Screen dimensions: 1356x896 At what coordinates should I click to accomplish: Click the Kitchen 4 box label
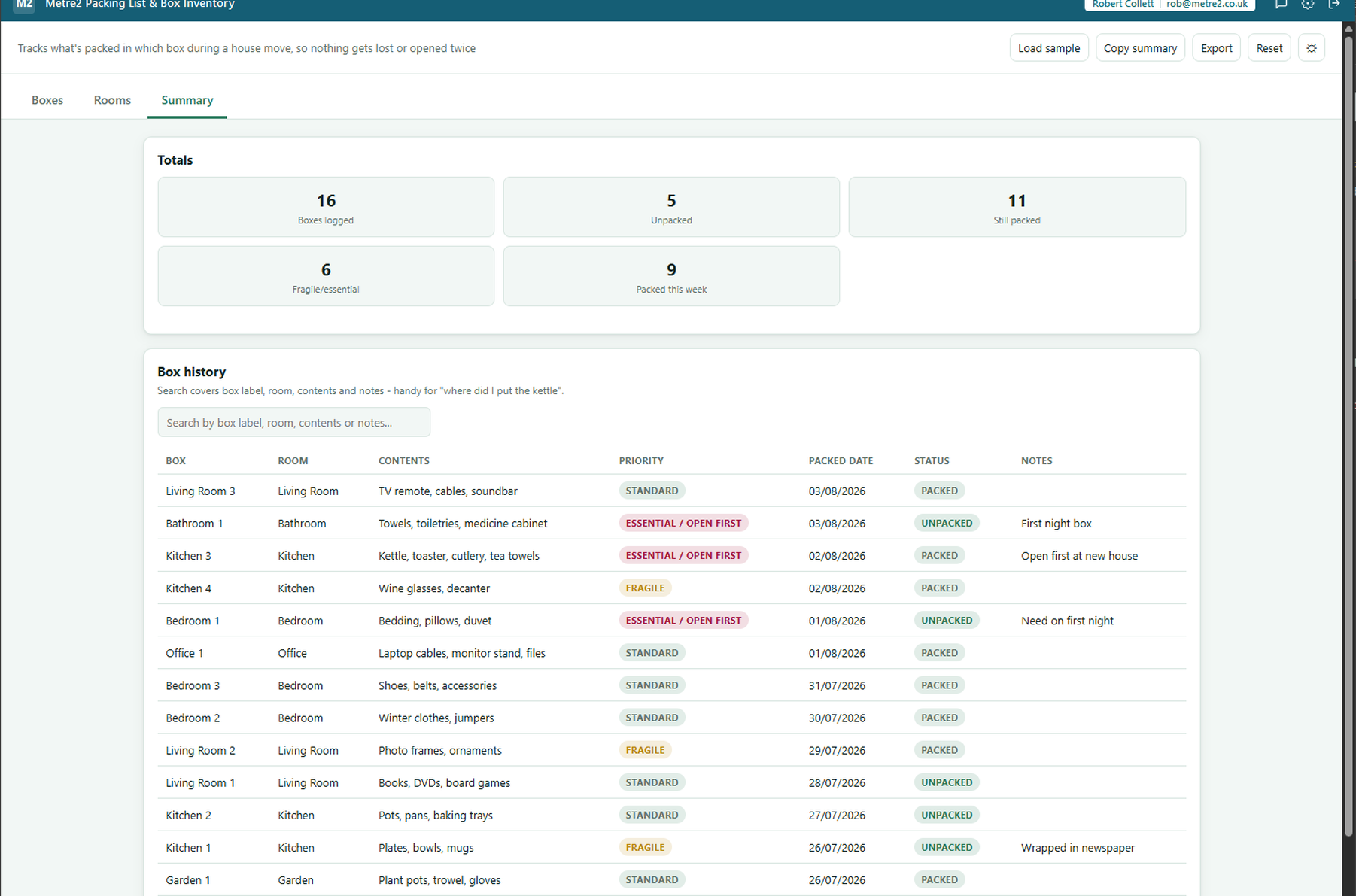coord(188,588)
